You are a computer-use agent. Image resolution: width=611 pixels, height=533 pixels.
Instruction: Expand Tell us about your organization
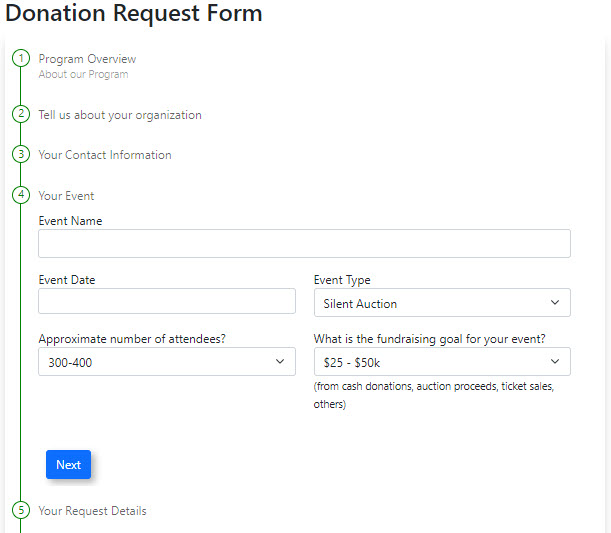120,115
